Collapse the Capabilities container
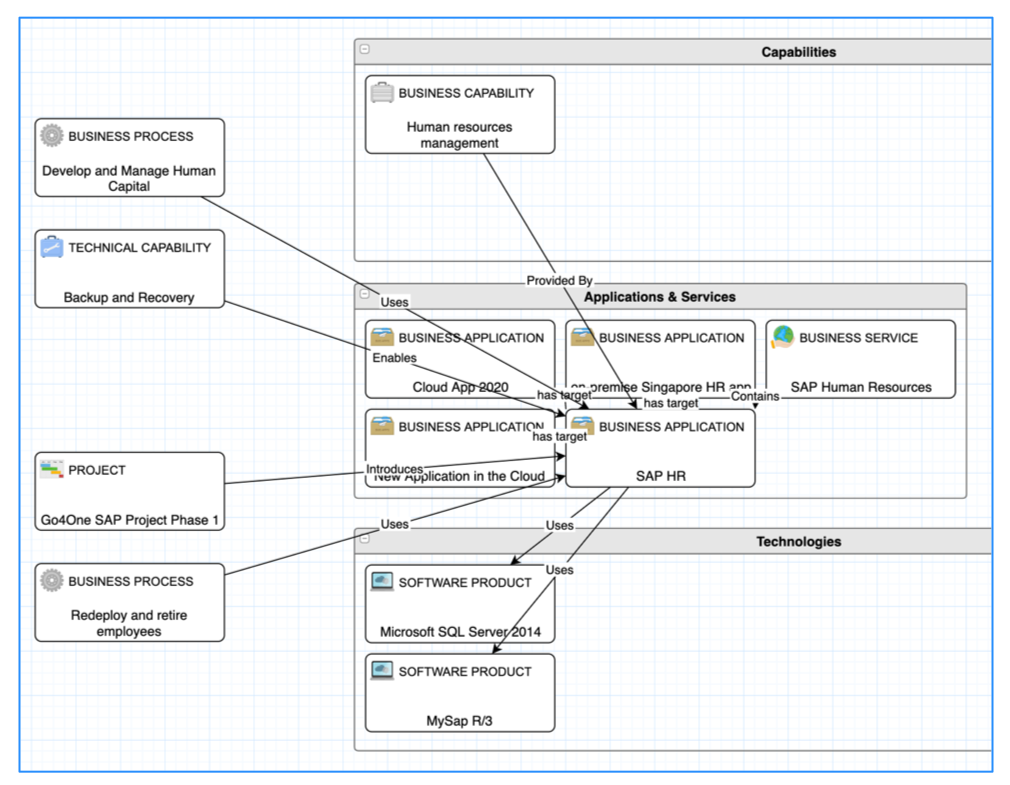Screen dimensions: 1010x785 tap(365, 49)
